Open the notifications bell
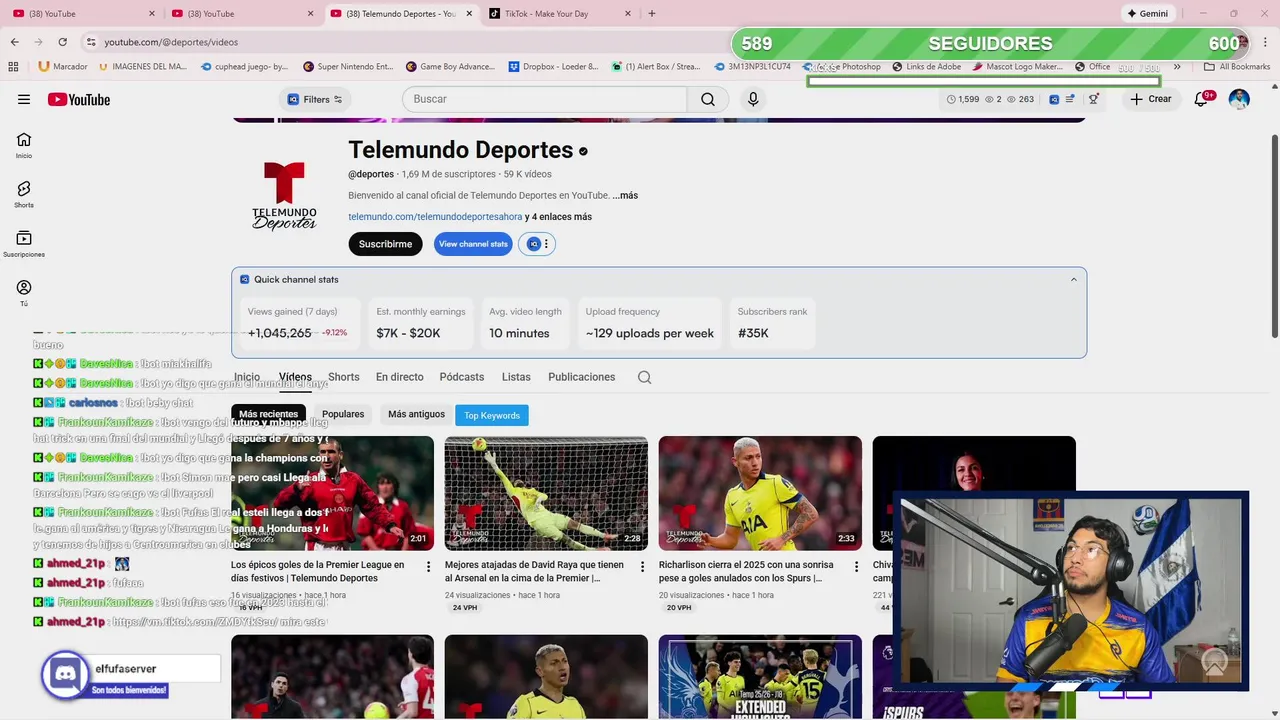The height and width of the screenshot is (720, 1280). coord(1201,99)
